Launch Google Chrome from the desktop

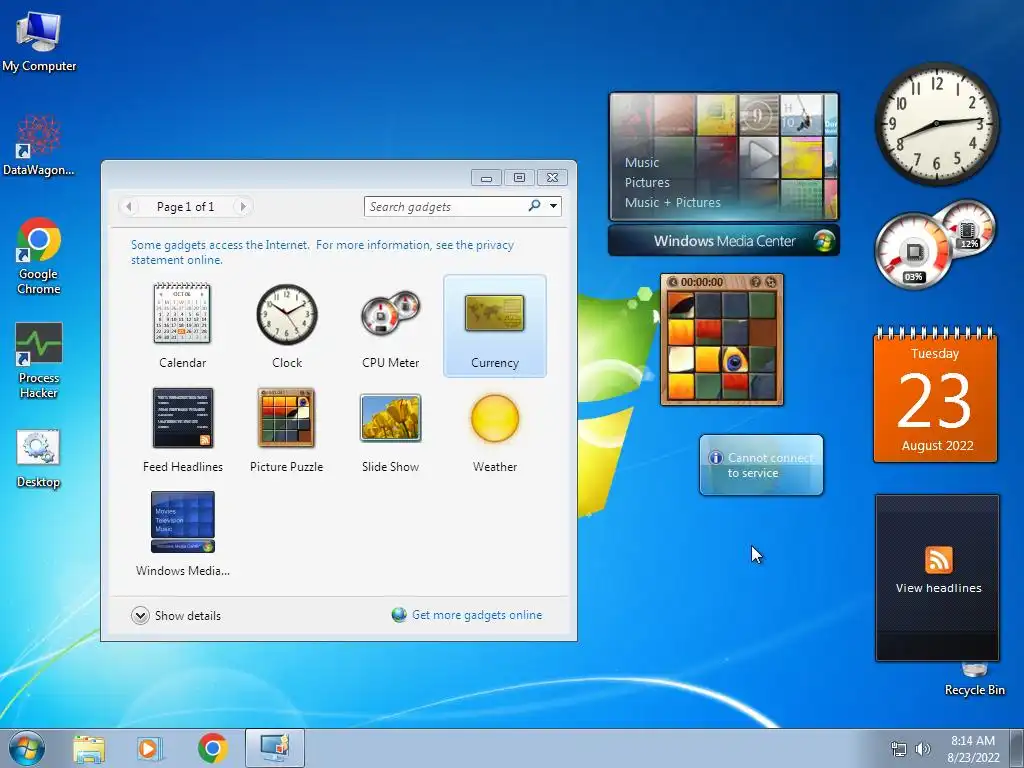[x=39, y=256]
